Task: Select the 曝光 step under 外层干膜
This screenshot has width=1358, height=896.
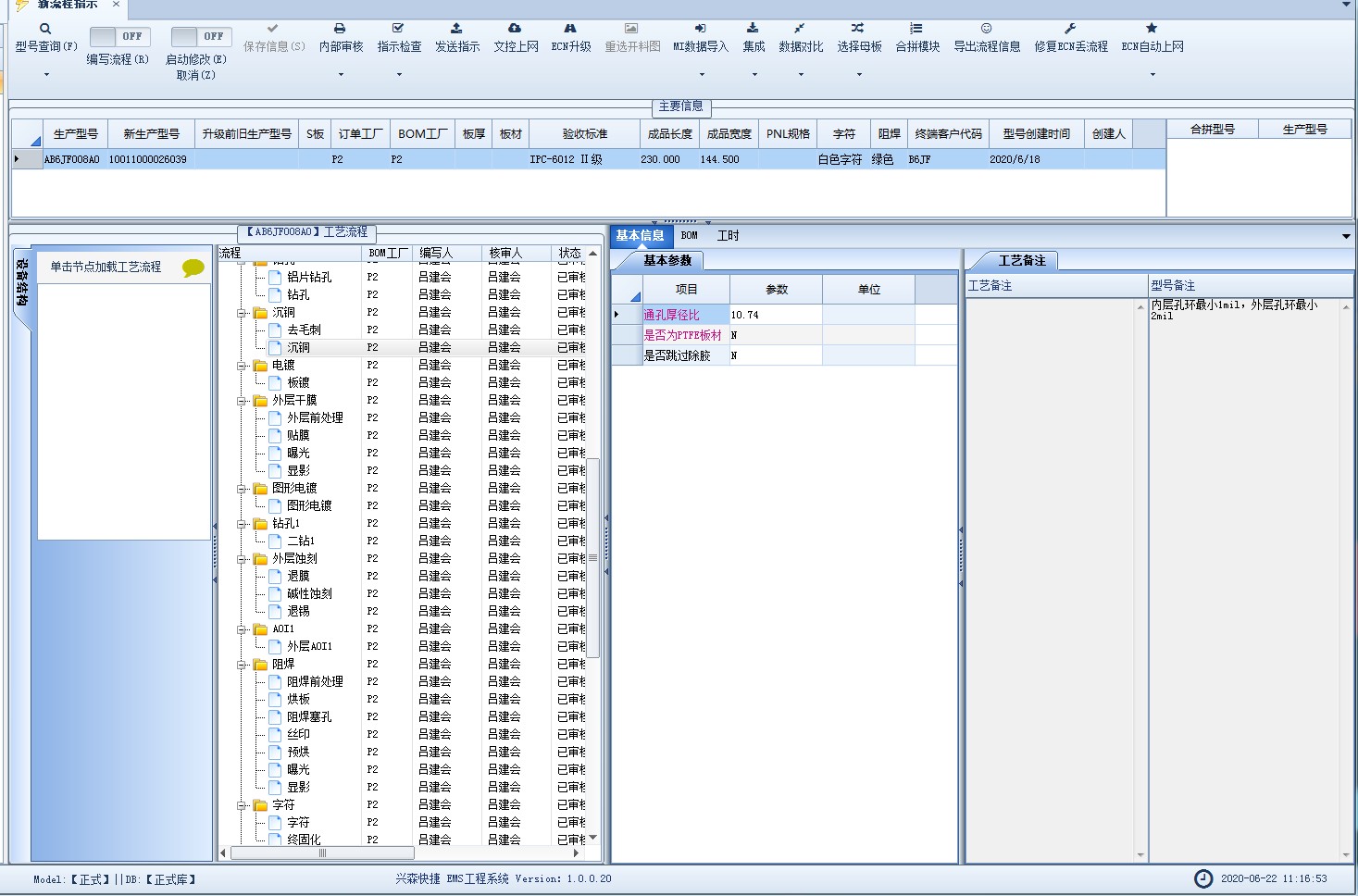Action: (x=298, y=454)
